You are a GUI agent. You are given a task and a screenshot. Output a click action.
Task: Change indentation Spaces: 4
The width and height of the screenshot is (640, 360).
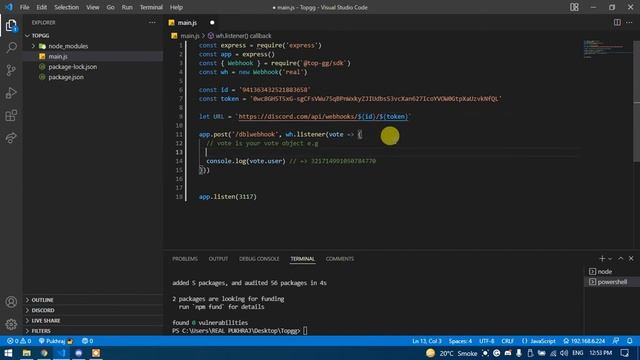click(460, 341)
